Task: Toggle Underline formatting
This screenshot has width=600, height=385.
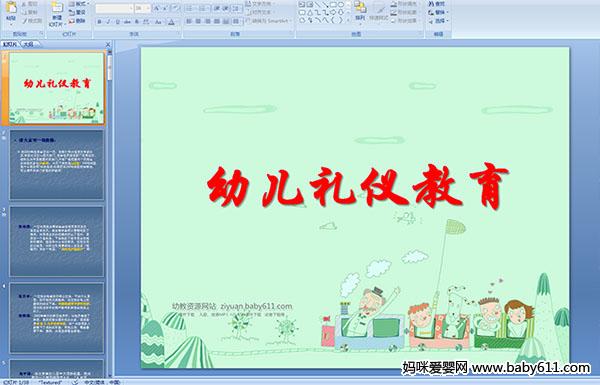Action: [x=117, y=22]
